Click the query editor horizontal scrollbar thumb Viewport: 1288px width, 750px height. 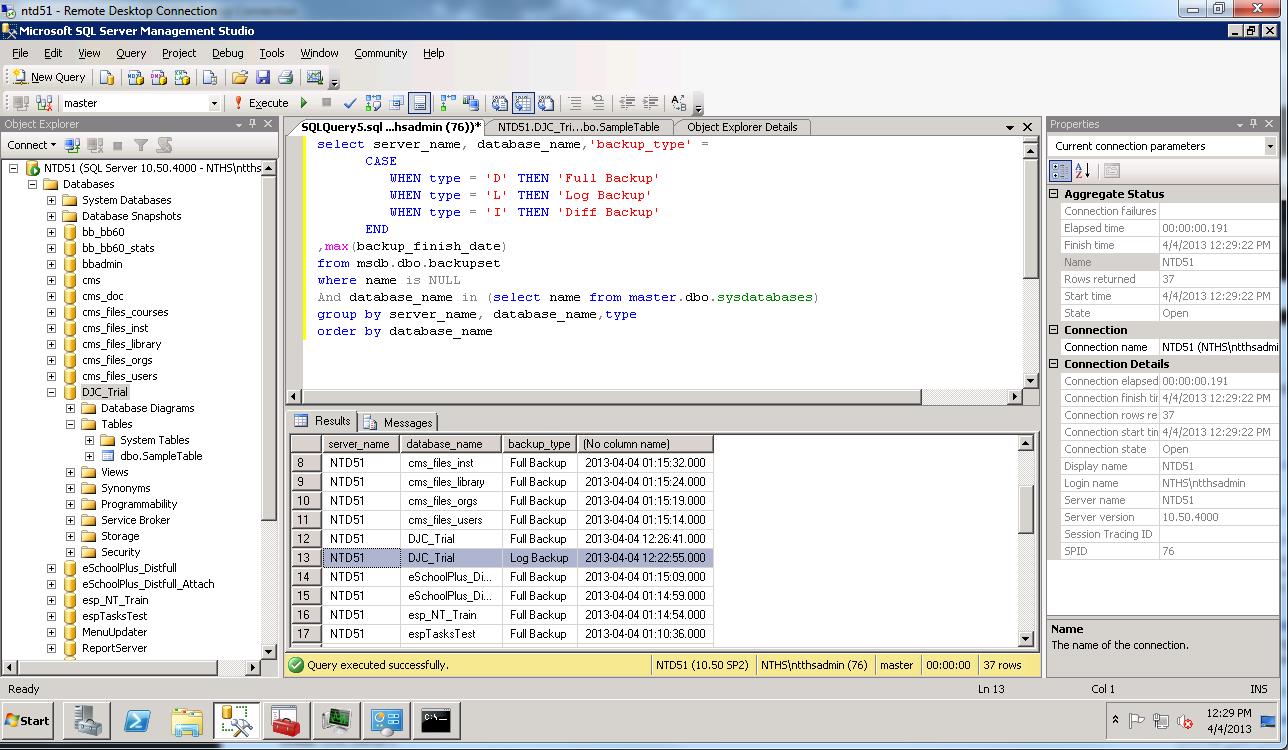tap(610, 397)
